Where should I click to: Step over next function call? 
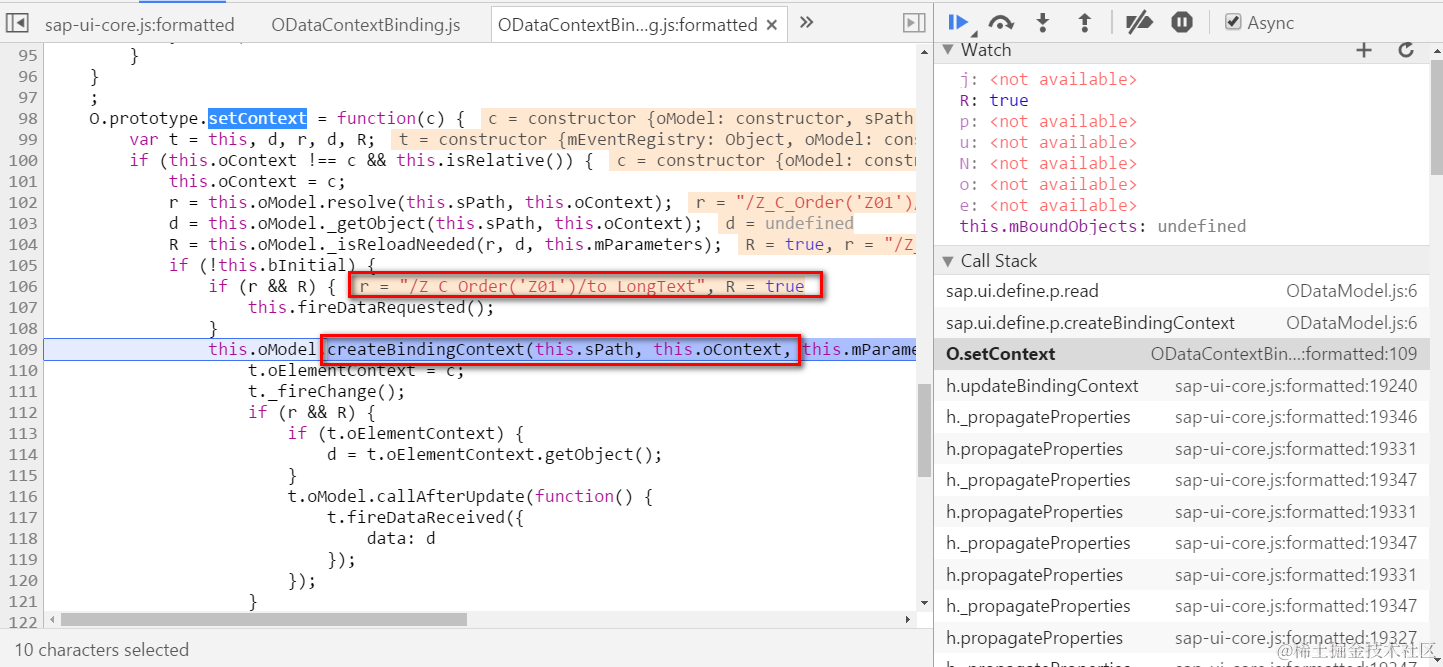click(1001, 22)
